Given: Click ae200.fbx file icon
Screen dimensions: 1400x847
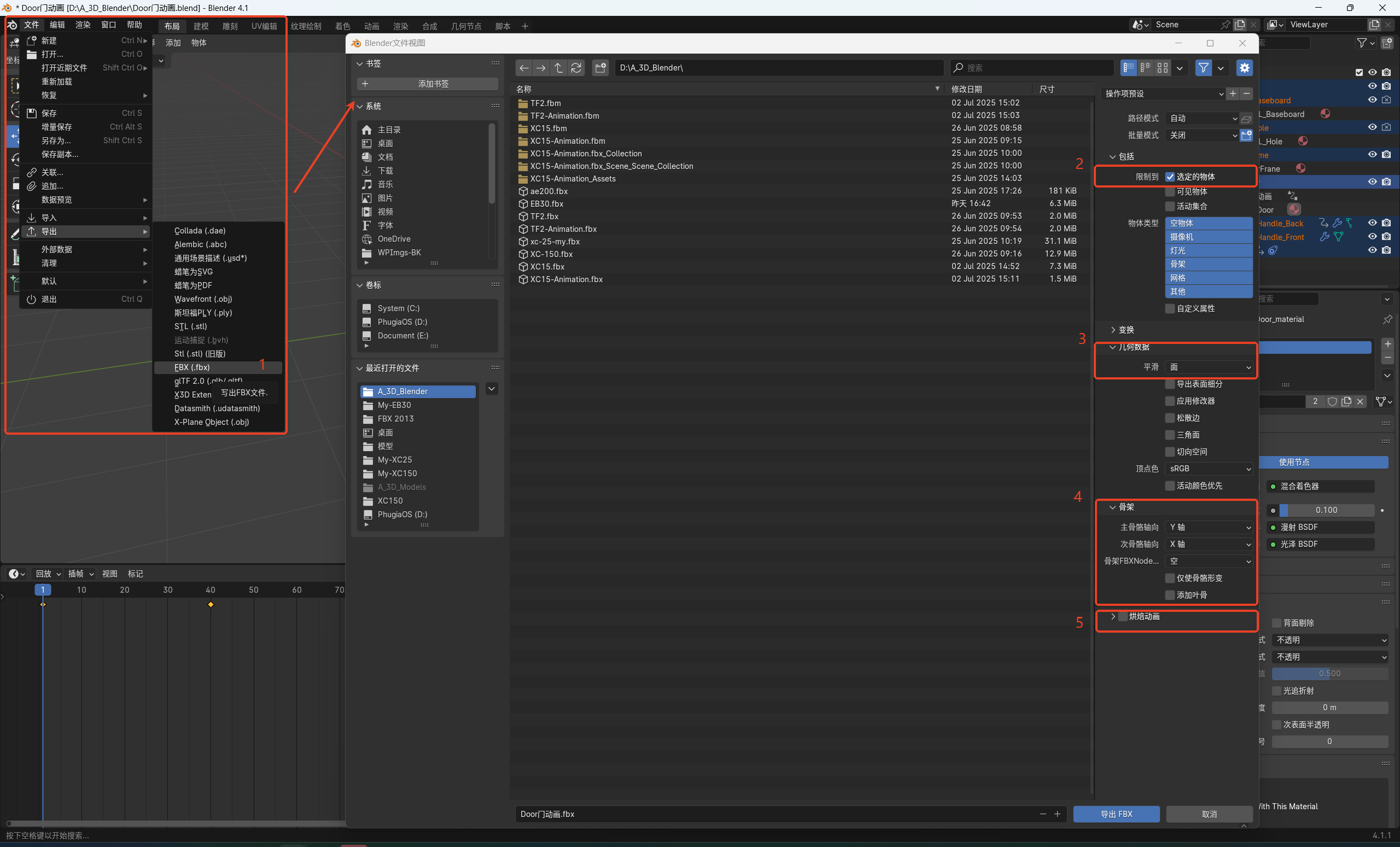Looking at the screenshot, I should (x=523, y=191).
